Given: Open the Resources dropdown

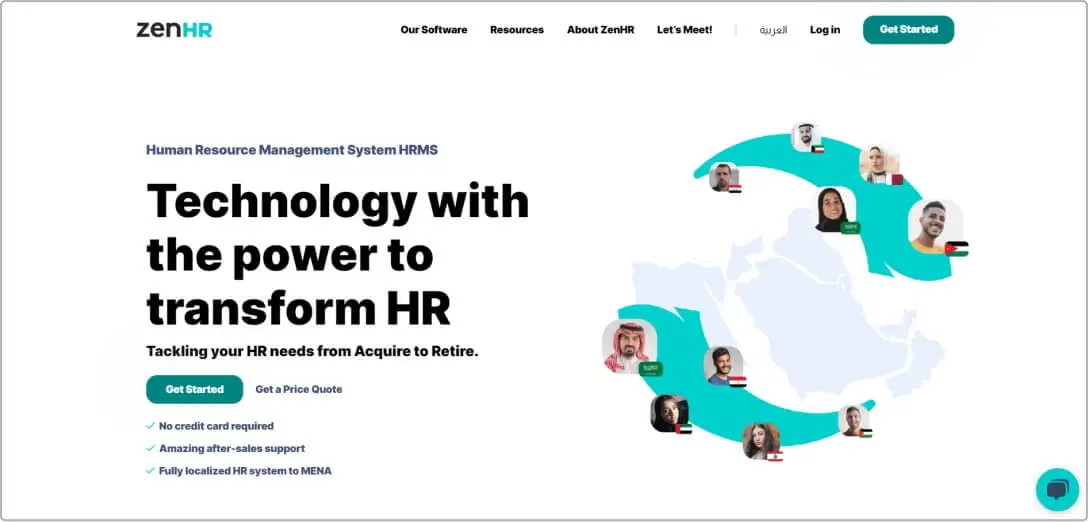Looking at the screenshot, I should tap(516, 30).
